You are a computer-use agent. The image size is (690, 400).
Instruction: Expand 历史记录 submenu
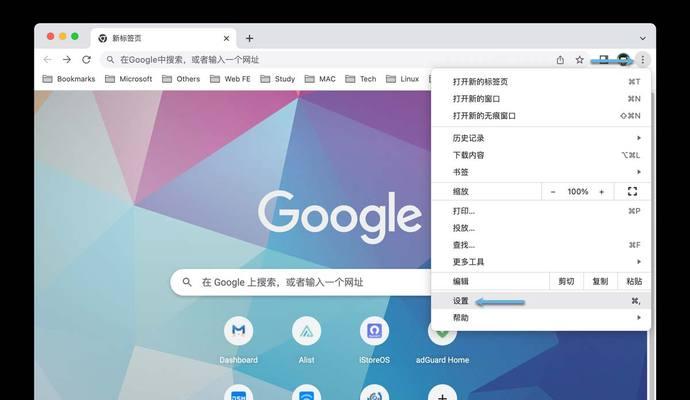click(x=541, y=138)
